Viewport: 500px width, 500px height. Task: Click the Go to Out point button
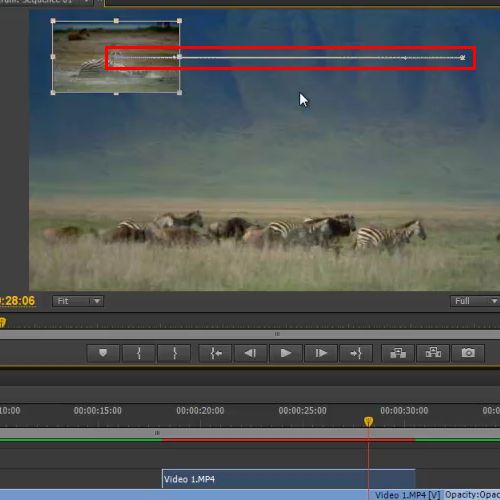coord(356,353)
